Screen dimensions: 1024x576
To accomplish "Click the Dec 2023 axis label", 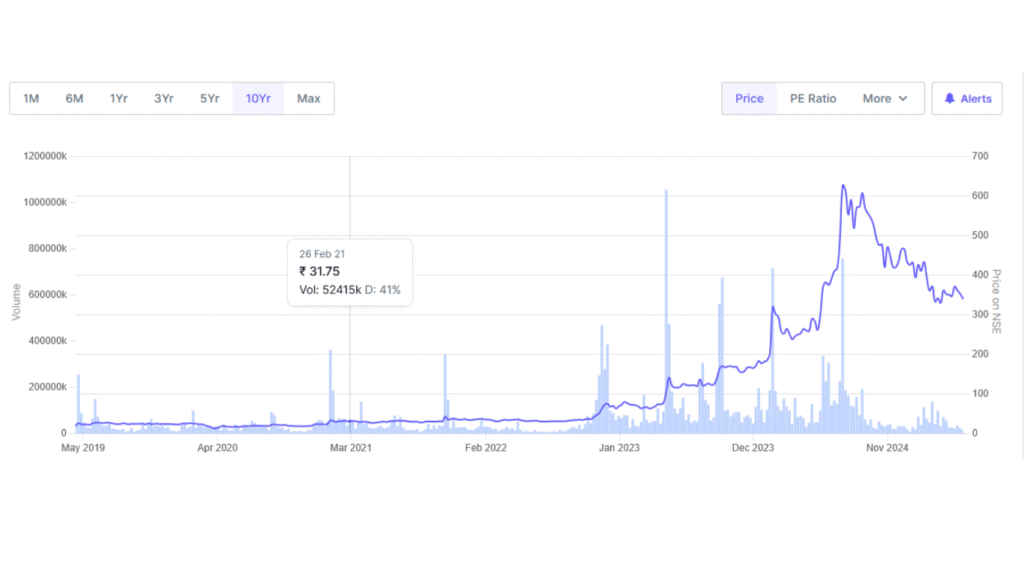I will point(753,448).
